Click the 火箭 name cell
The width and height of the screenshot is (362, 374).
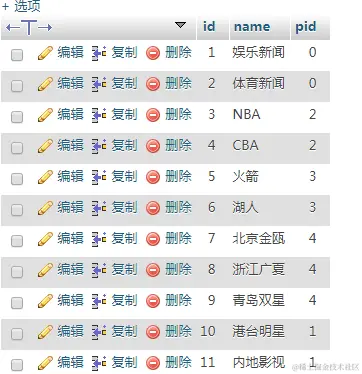point(245,176)
